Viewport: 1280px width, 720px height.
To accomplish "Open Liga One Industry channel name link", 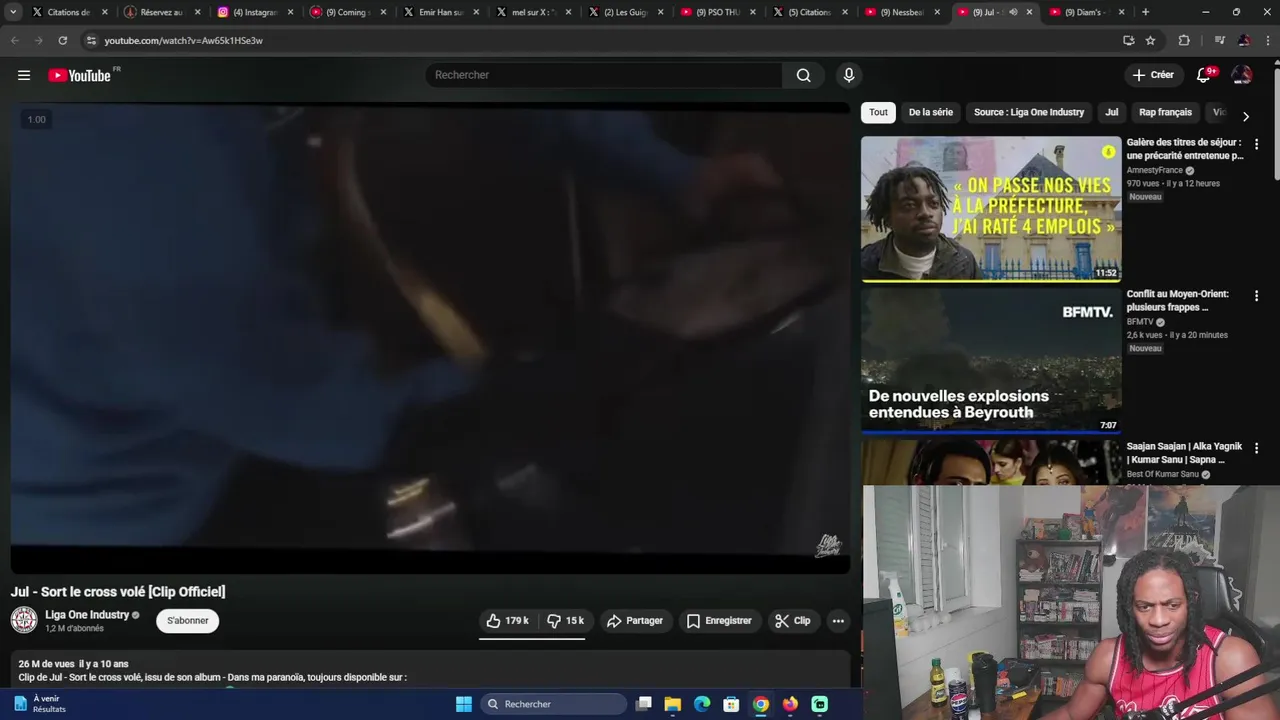I will coord(87,615).
